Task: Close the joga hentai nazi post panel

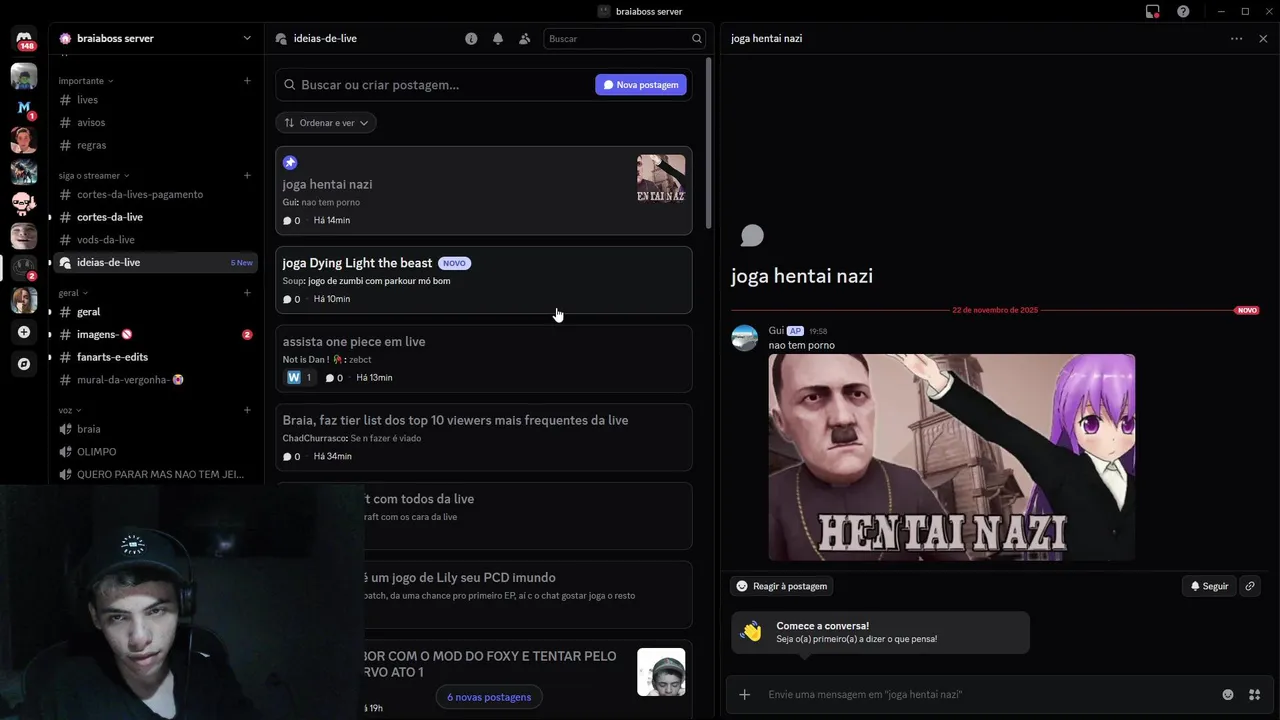Action: coord(1263,39)
